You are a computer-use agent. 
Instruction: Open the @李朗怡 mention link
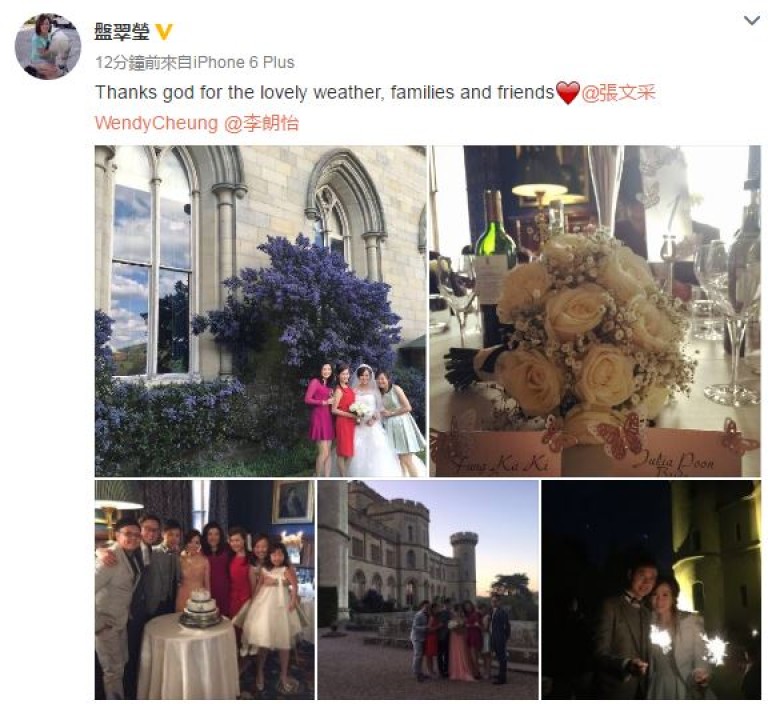pos(261,123)
